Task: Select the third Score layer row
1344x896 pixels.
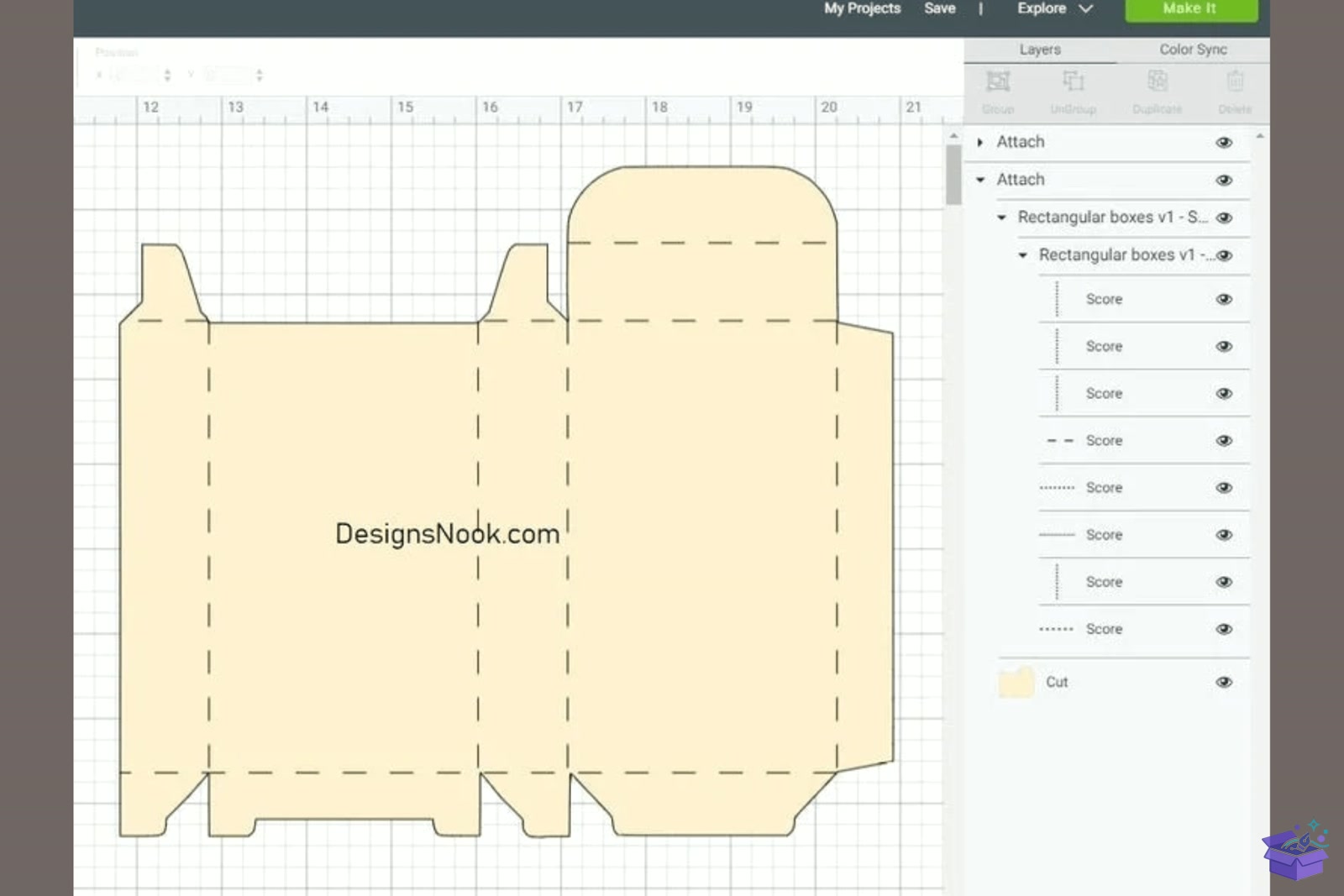Action: coord(1144,393)
